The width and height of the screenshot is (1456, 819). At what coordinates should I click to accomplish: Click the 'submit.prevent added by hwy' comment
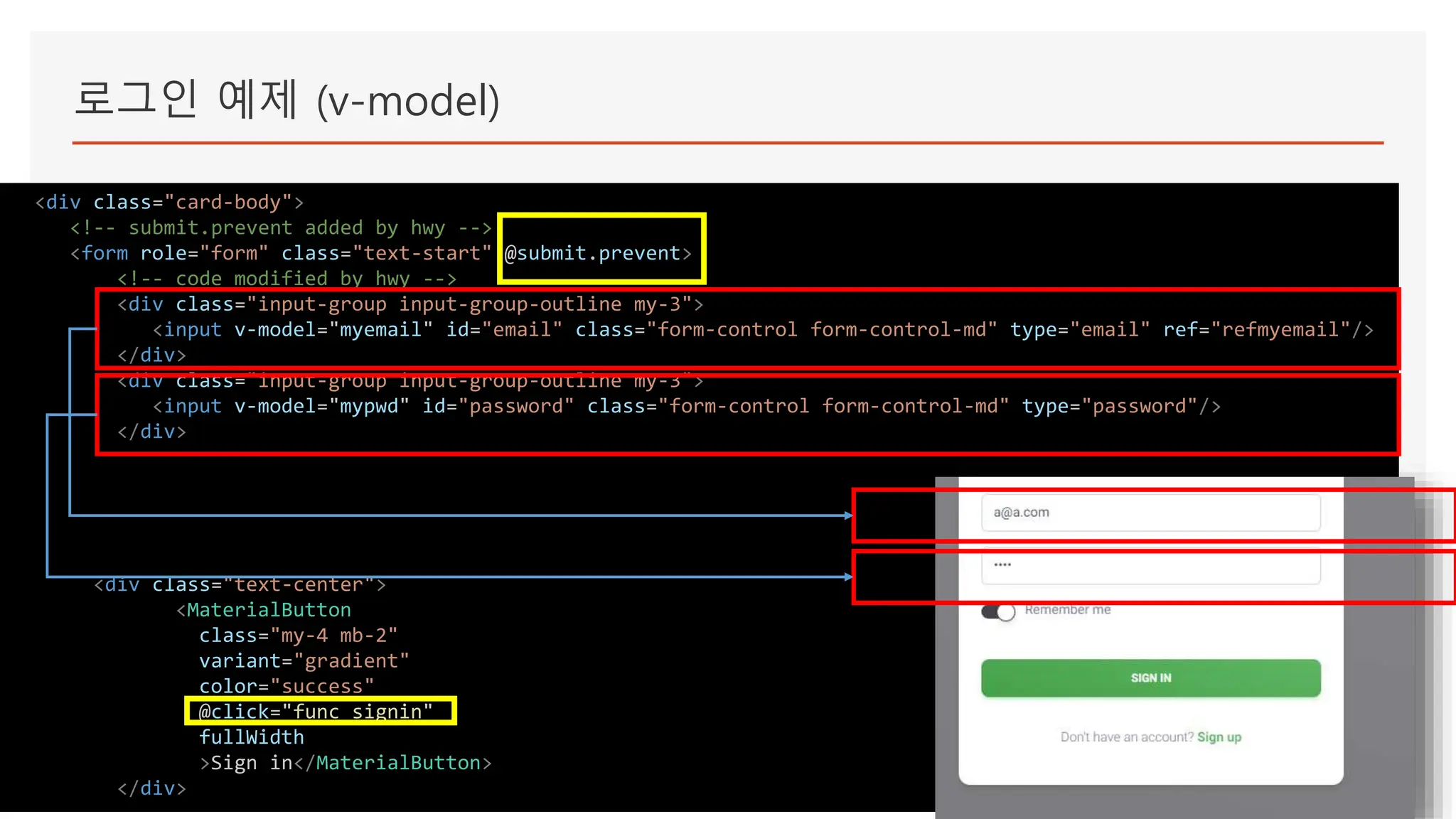point(281,228)
